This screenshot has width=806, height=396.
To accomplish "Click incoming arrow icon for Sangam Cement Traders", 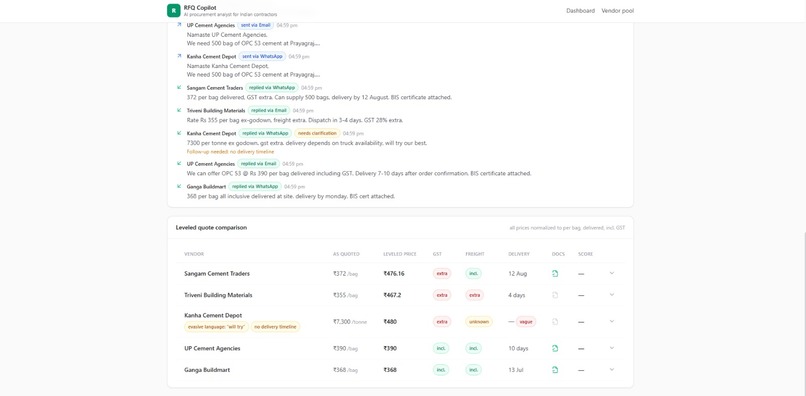I will [179, 87].
